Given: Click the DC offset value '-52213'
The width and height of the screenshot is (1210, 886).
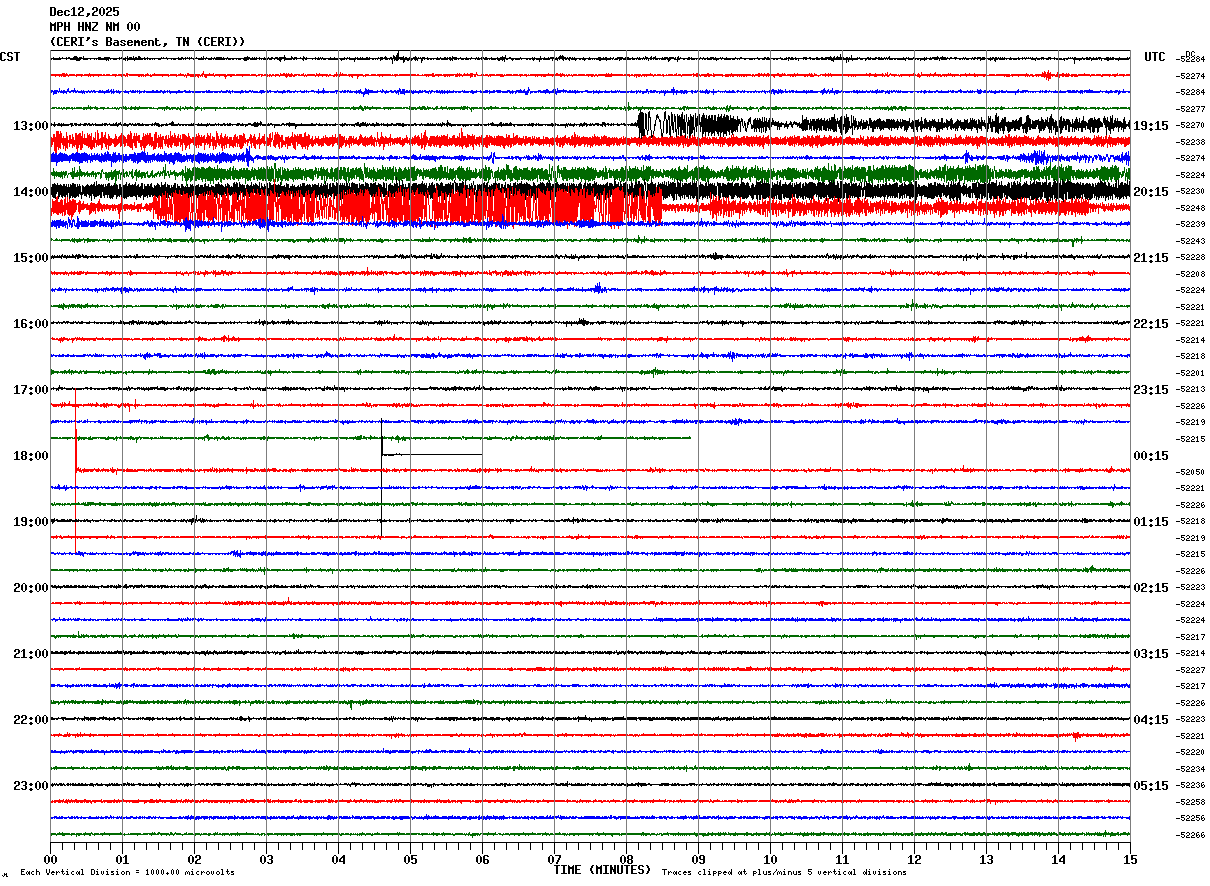Looking at the screenshot, I should click(x=1191, y=390).
